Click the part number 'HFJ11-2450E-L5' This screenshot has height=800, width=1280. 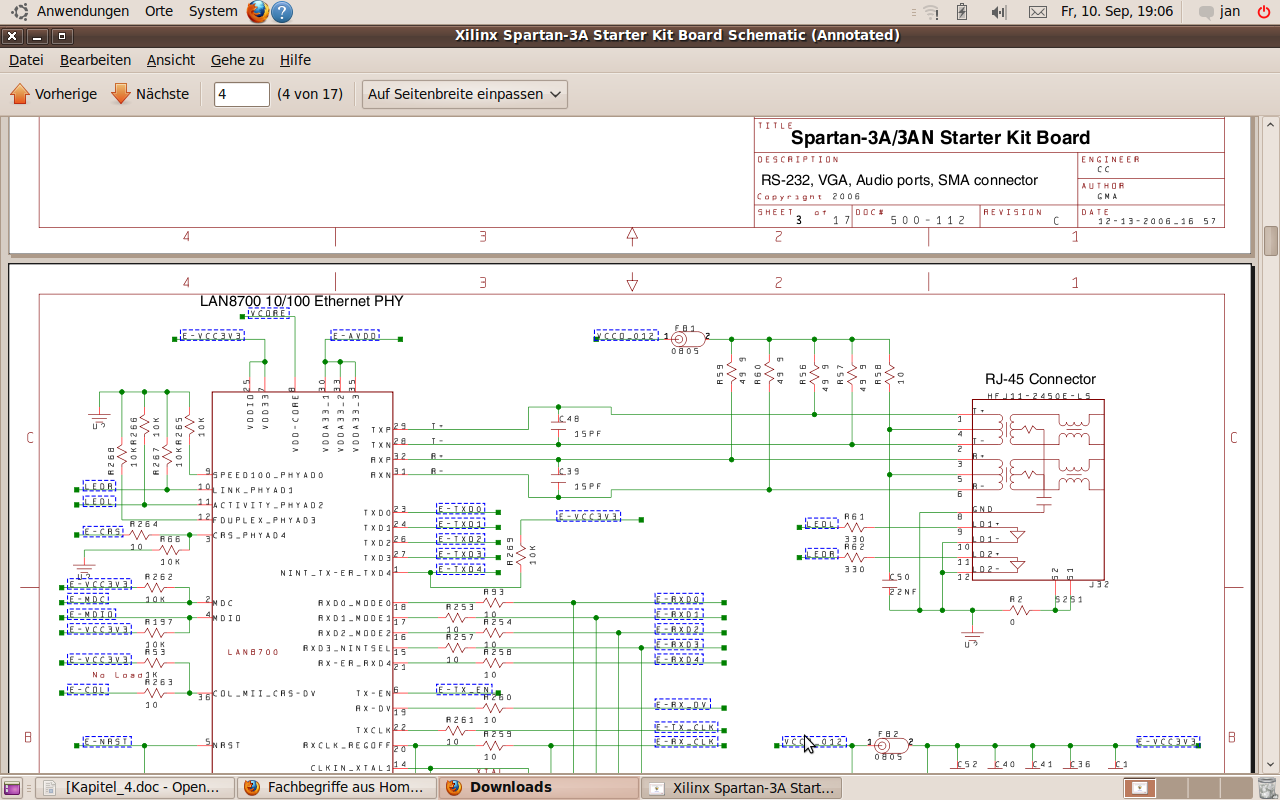(1039, 396)
